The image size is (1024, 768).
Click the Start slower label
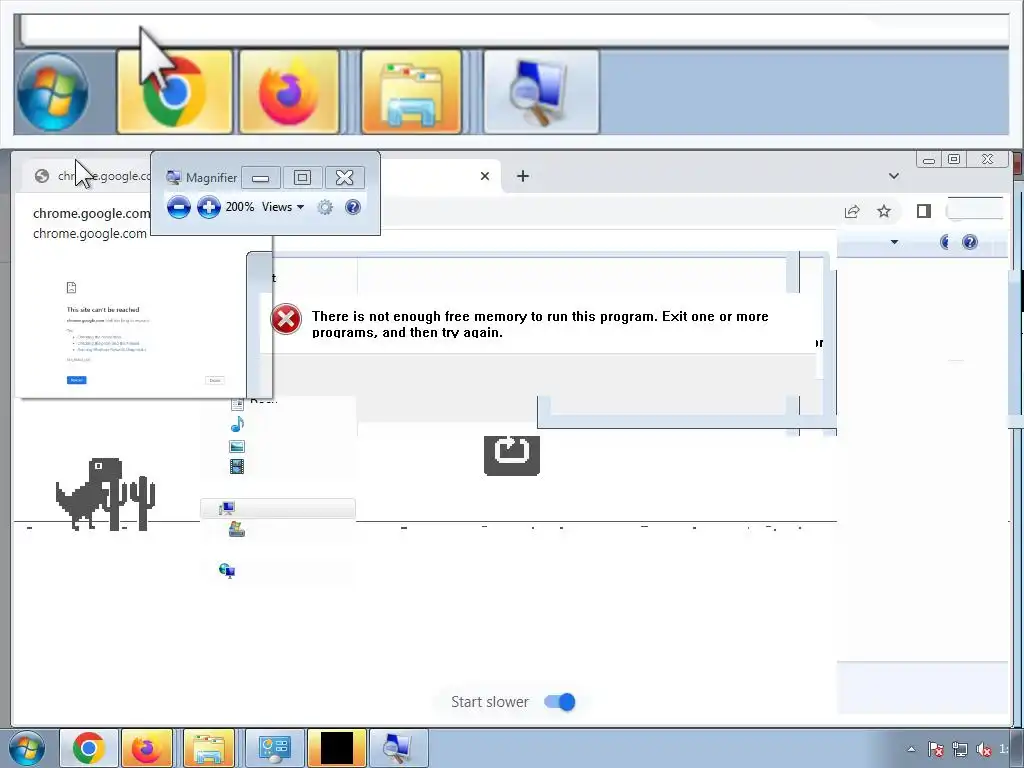point(490,702)
